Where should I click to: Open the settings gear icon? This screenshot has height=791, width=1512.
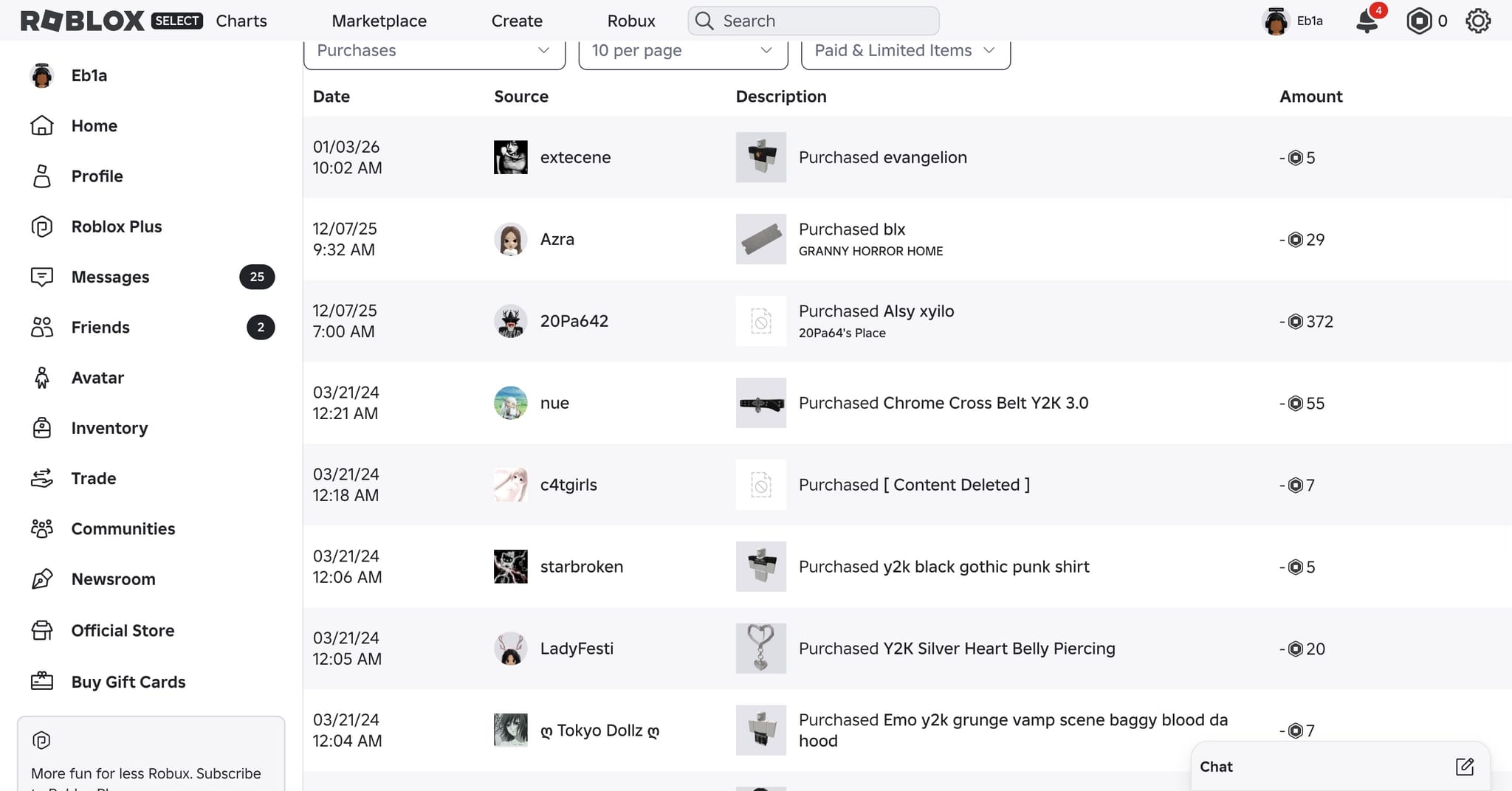[1478, 21]
